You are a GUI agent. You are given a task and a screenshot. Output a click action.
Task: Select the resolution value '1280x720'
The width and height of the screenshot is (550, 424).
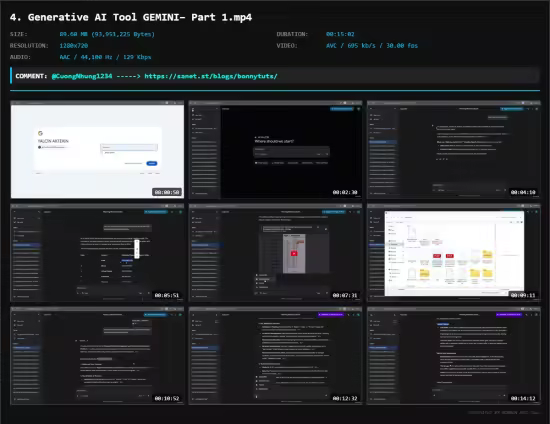coord(74,46)
